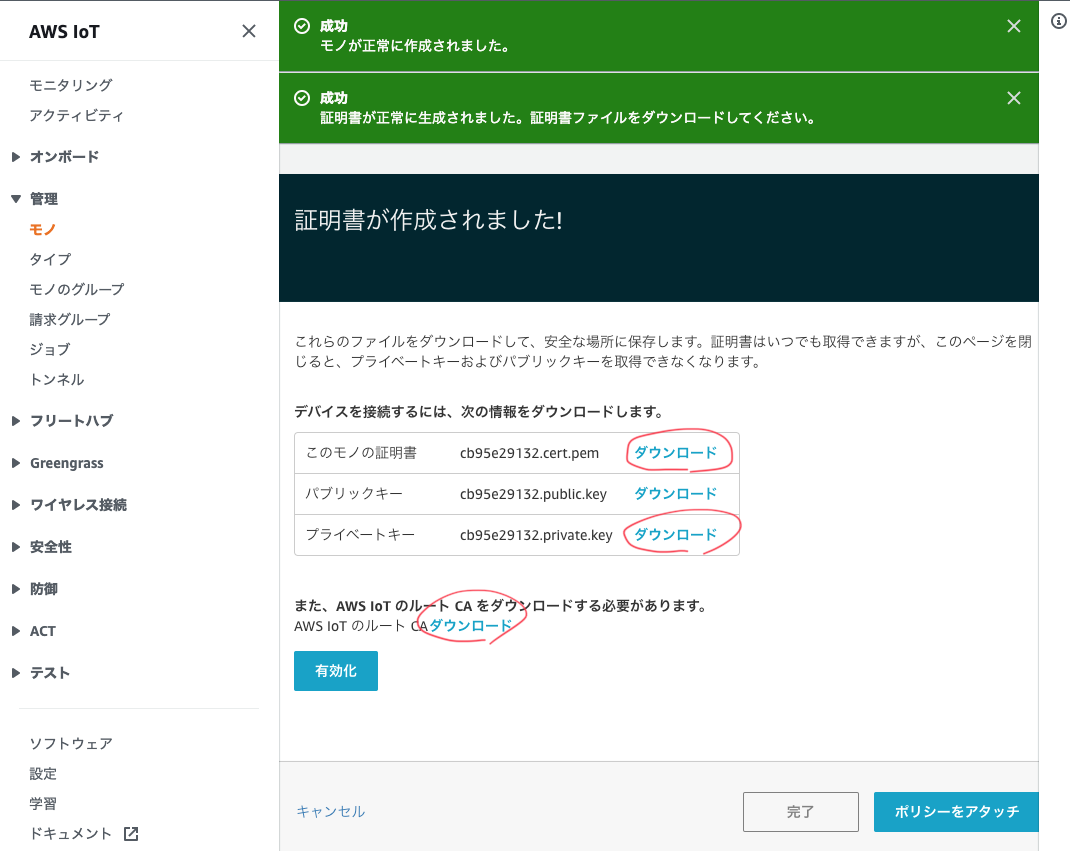
Task: Open ドキュメント link in the sidebar
Action: click(70, 834)
